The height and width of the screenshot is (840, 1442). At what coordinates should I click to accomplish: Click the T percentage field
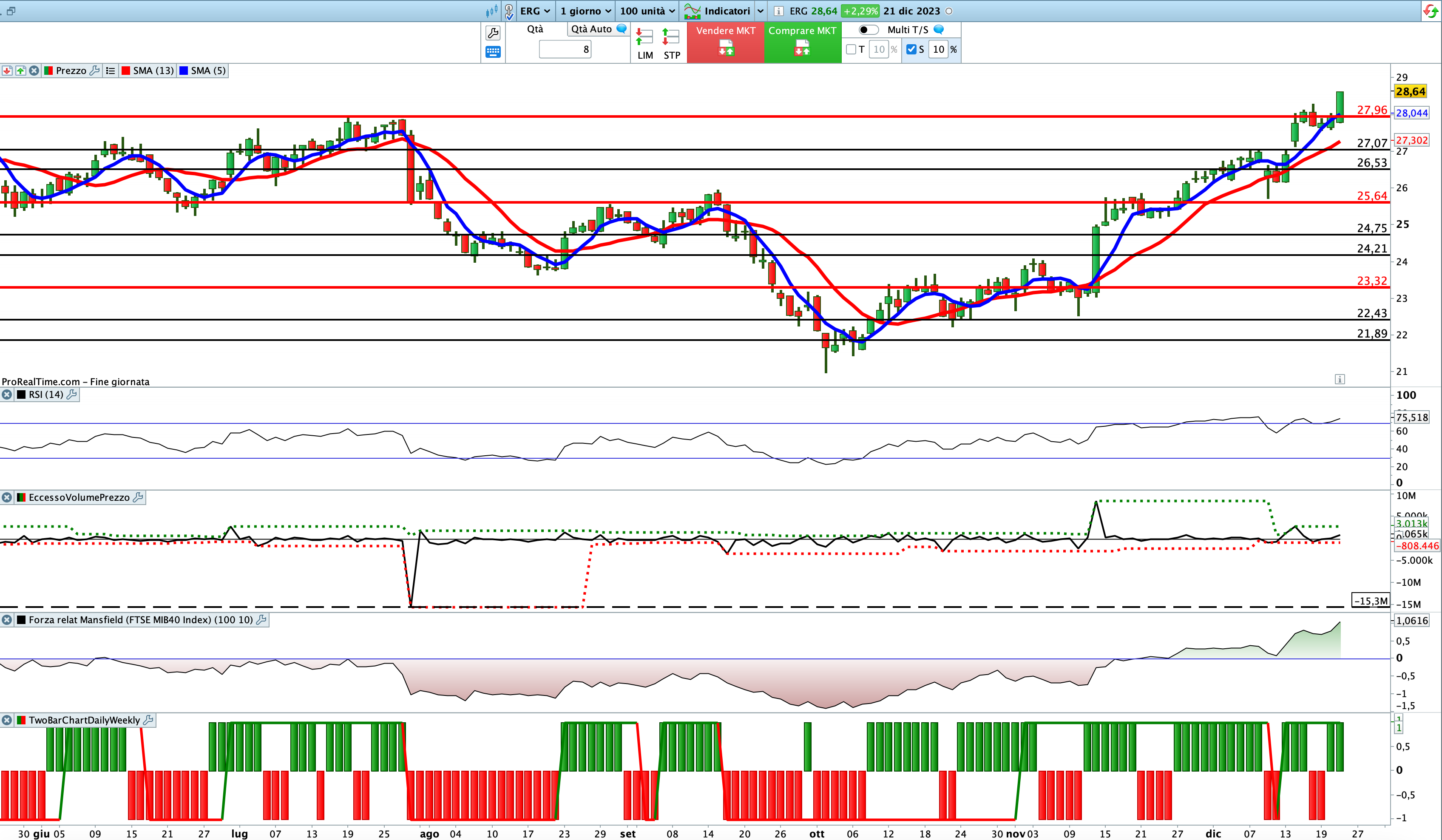[x=879, y=49]
